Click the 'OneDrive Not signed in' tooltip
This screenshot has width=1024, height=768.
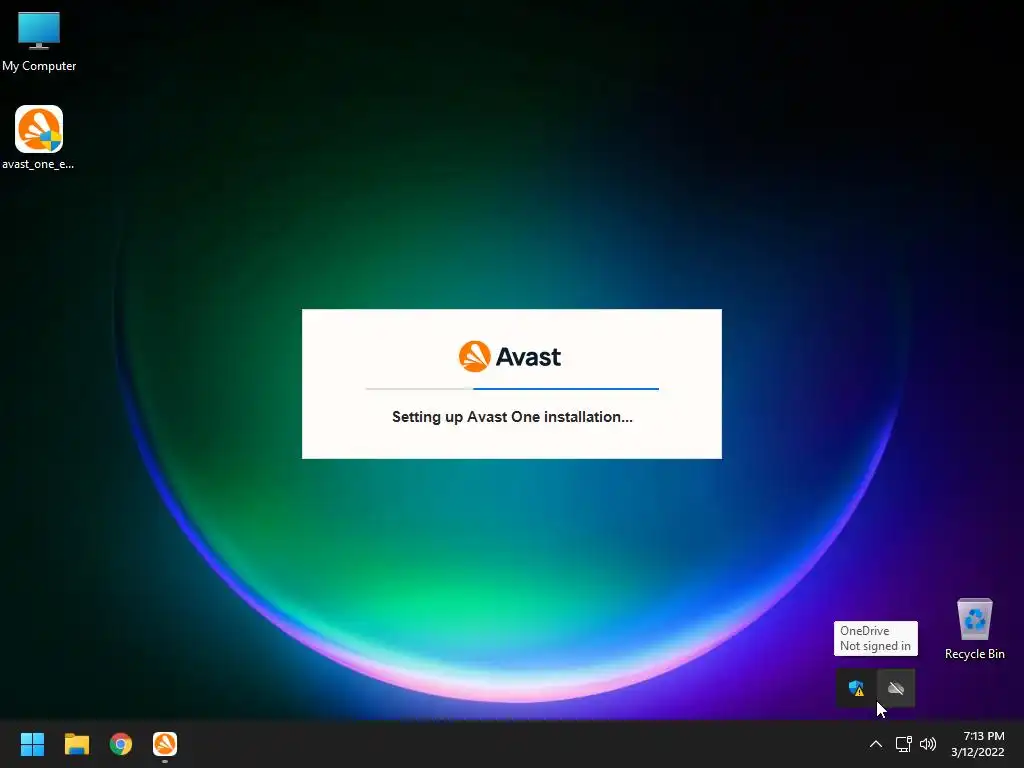(876, 638)
